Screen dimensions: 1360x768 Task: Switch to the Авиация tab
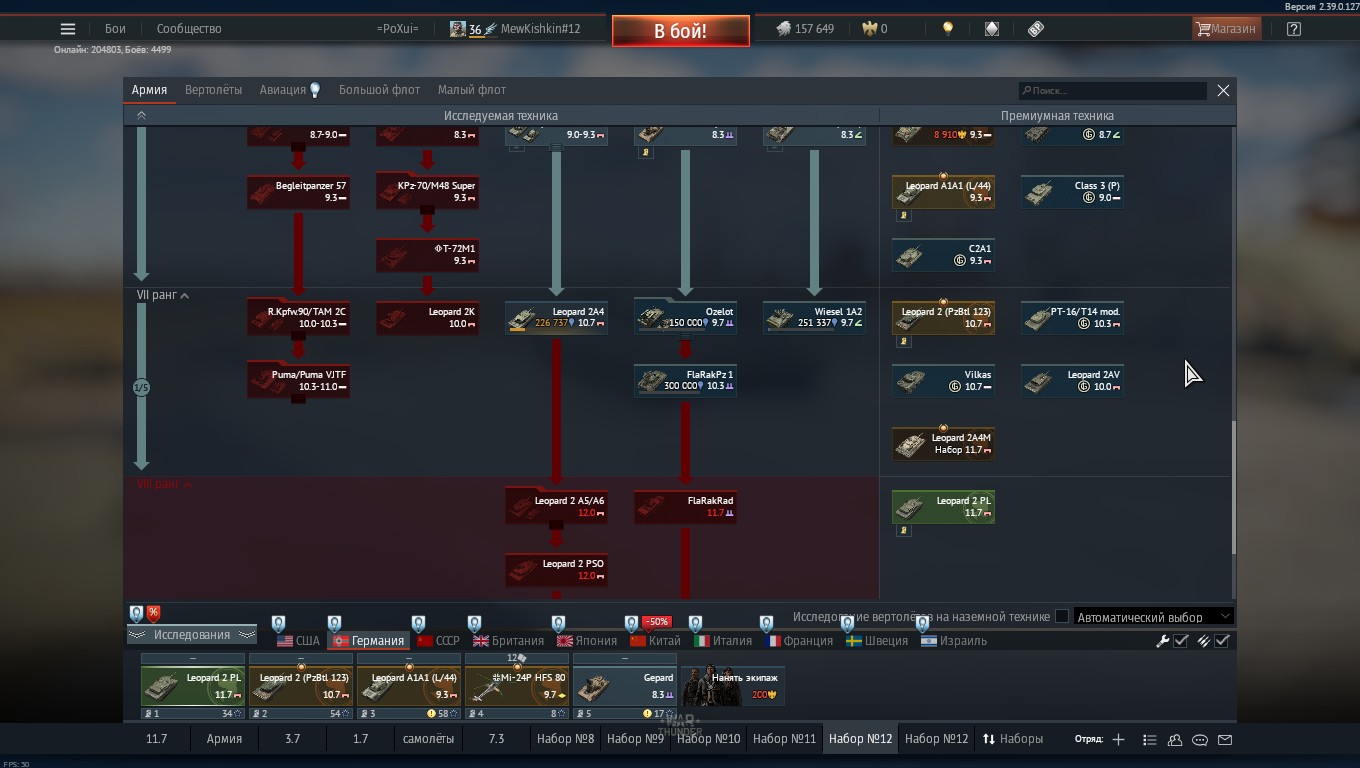click(x=283, y=90)
